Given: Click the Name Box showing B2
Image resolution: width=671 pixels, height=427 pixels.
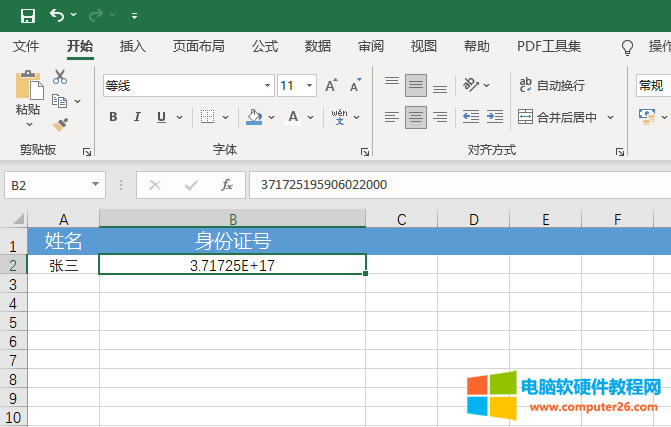Looking at the screenshot, I should click(55, 185).
